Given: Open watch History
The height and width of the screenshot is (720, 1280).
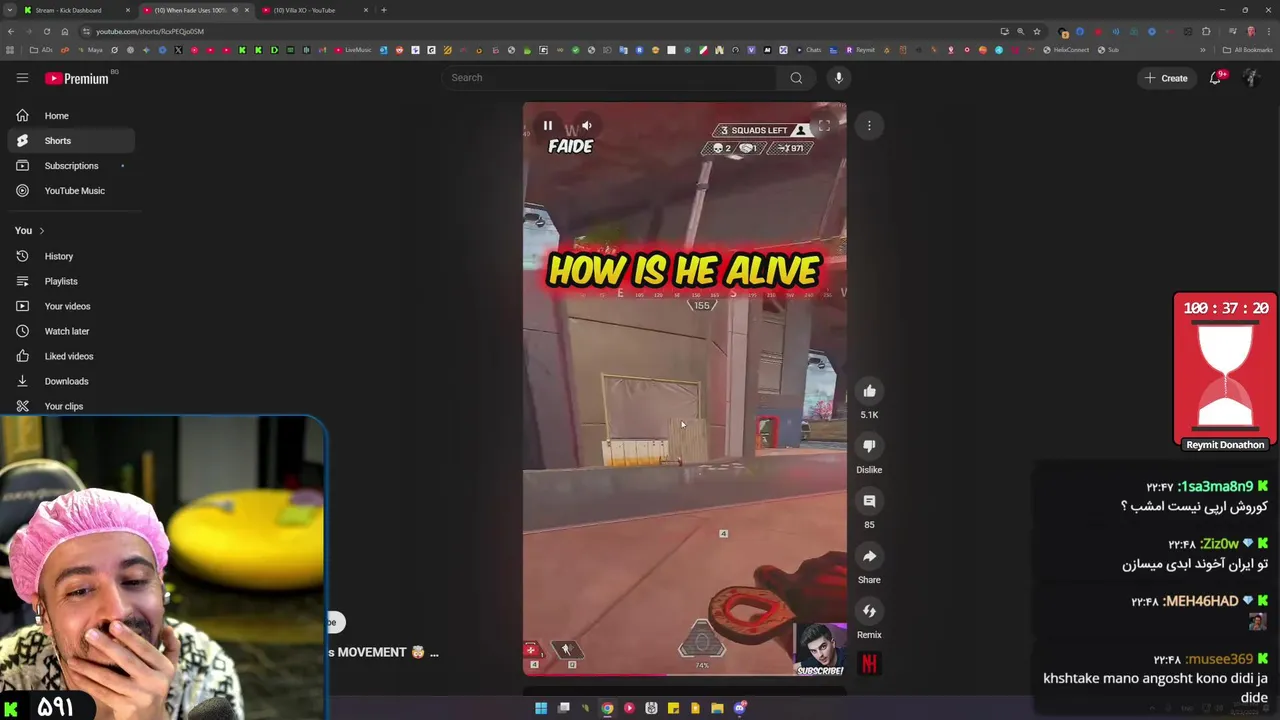Looking at the screenshot, I should point(70,256).
